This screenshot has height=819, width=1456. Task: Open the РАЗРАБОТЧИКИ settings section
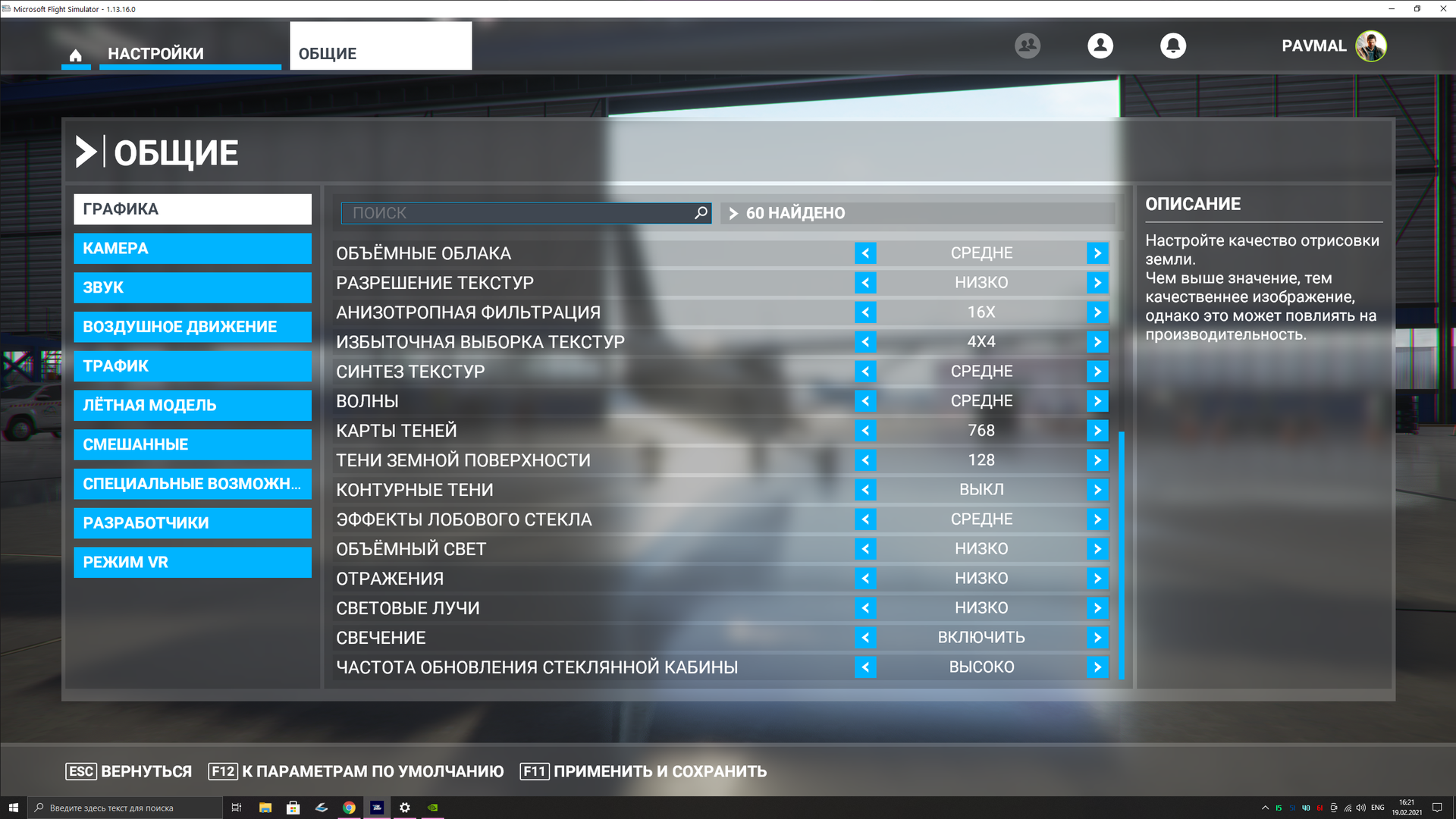tap(192, 522)
